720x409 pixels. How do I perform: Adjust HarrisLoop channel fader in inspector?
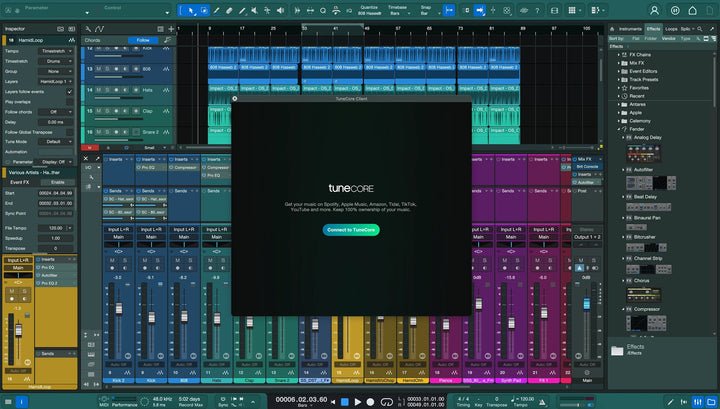[x=19, y=331]
